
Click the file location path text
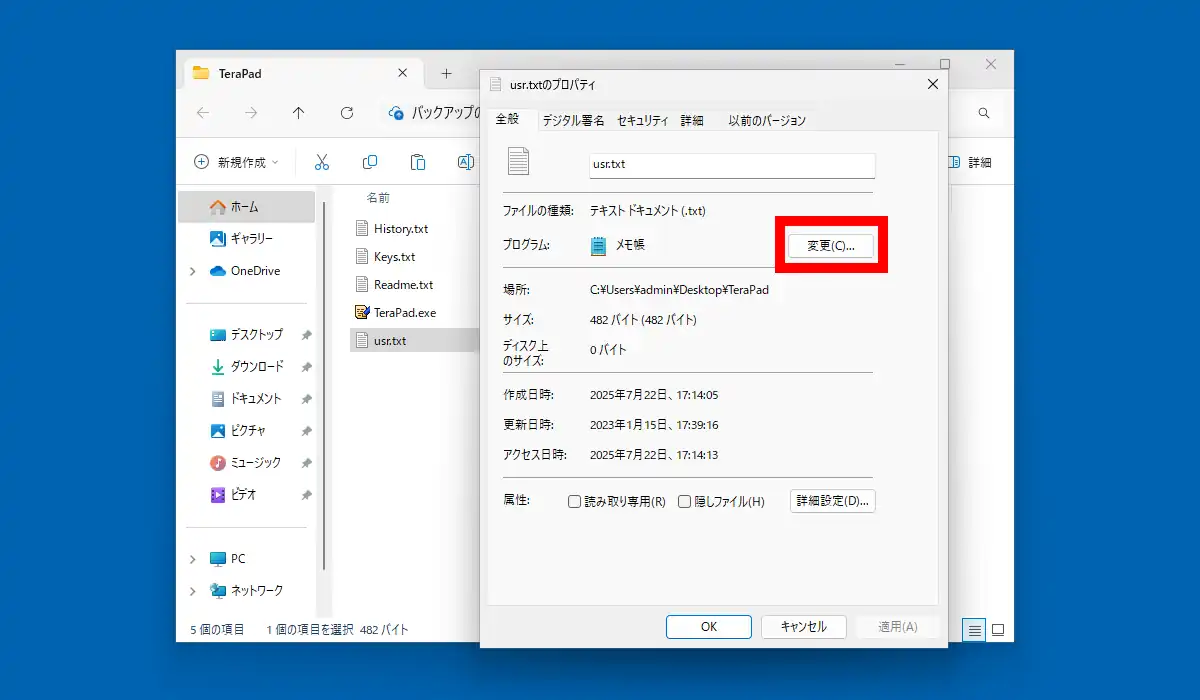click(x=680, y=290)
